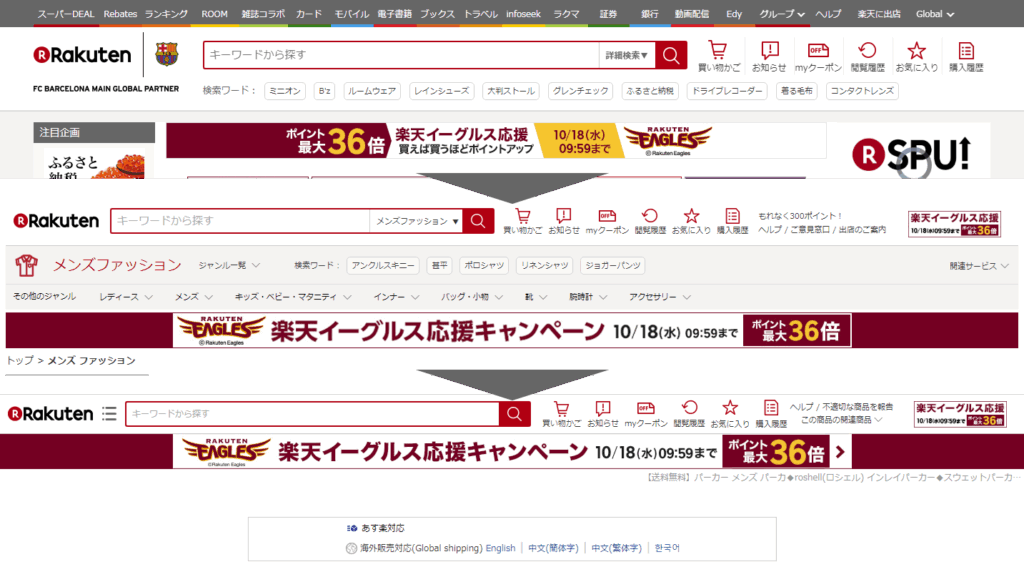Expand the バッグ・小物 genre menu
The image size is (1024, 572).
[472, 296]
